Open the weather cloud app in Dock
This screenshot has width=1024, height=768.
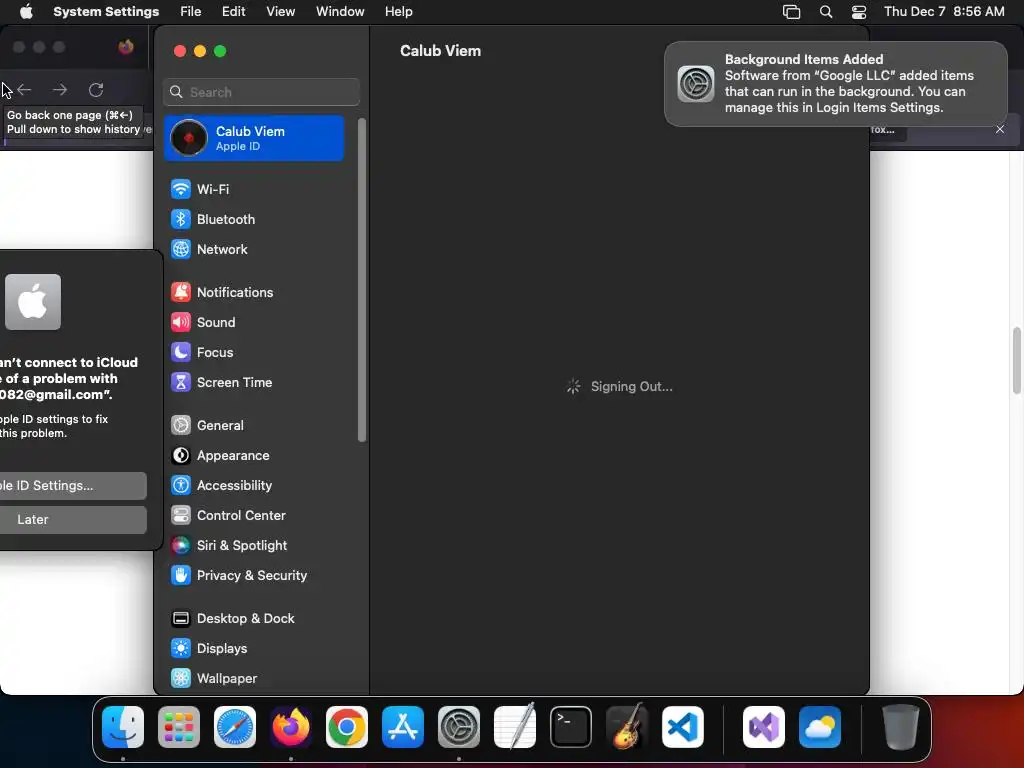pos(820,727)
